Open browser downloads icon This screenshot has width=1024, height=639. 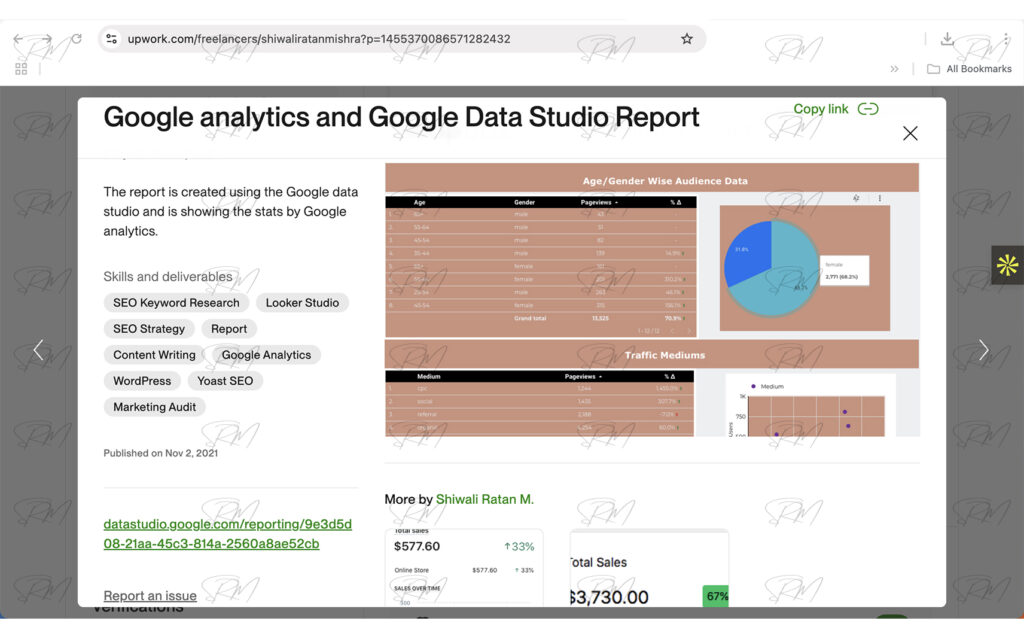click(x=947, y=39)
